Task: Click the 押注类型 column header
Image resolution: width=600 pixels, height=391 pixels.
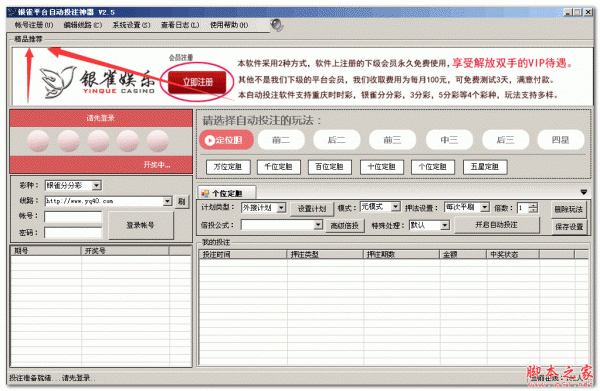Action: pos(325,254)
